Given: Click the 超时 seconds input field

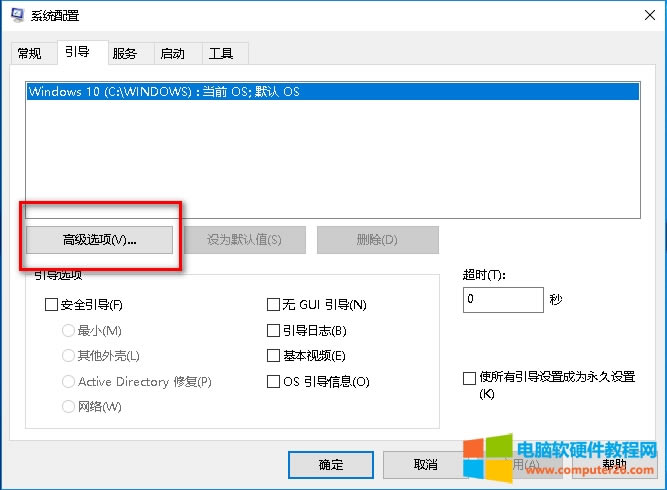Looking at the screenshot, I should 502,299.
